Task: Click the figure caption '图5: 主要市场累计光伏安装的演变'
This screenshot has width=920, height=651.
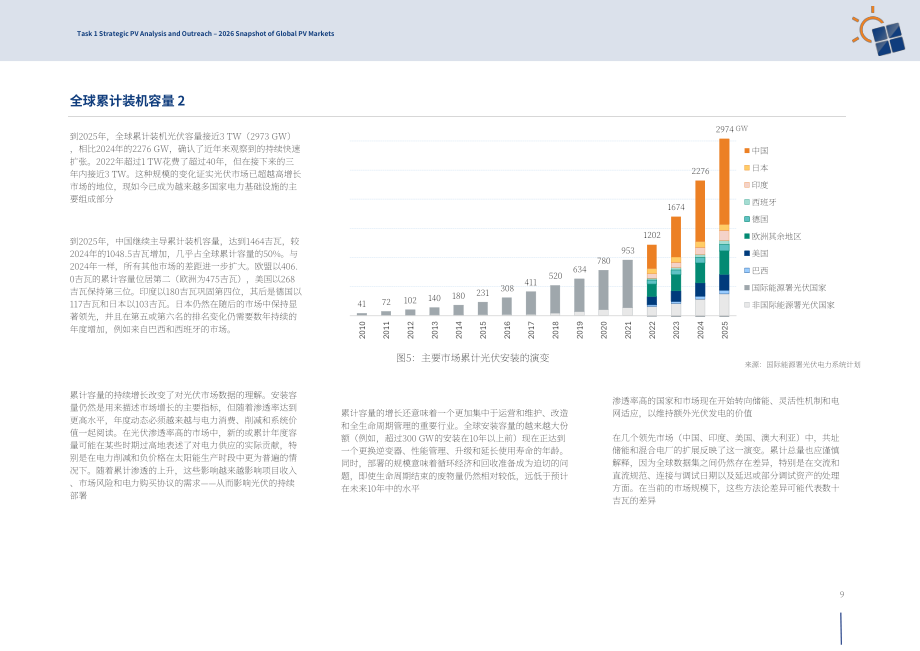Action: click(x=472, y=358)
